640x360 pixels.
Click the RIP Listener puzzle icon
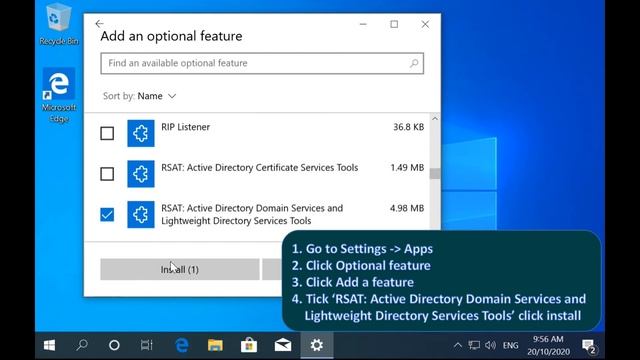[x=141, y=133]
